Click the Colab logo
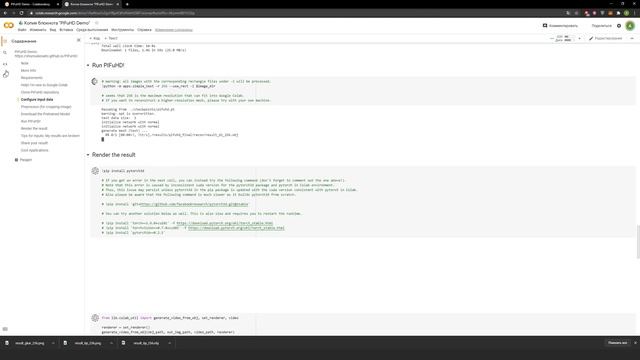The height and width of the screenshot is (360, 640). click(9, 25)
